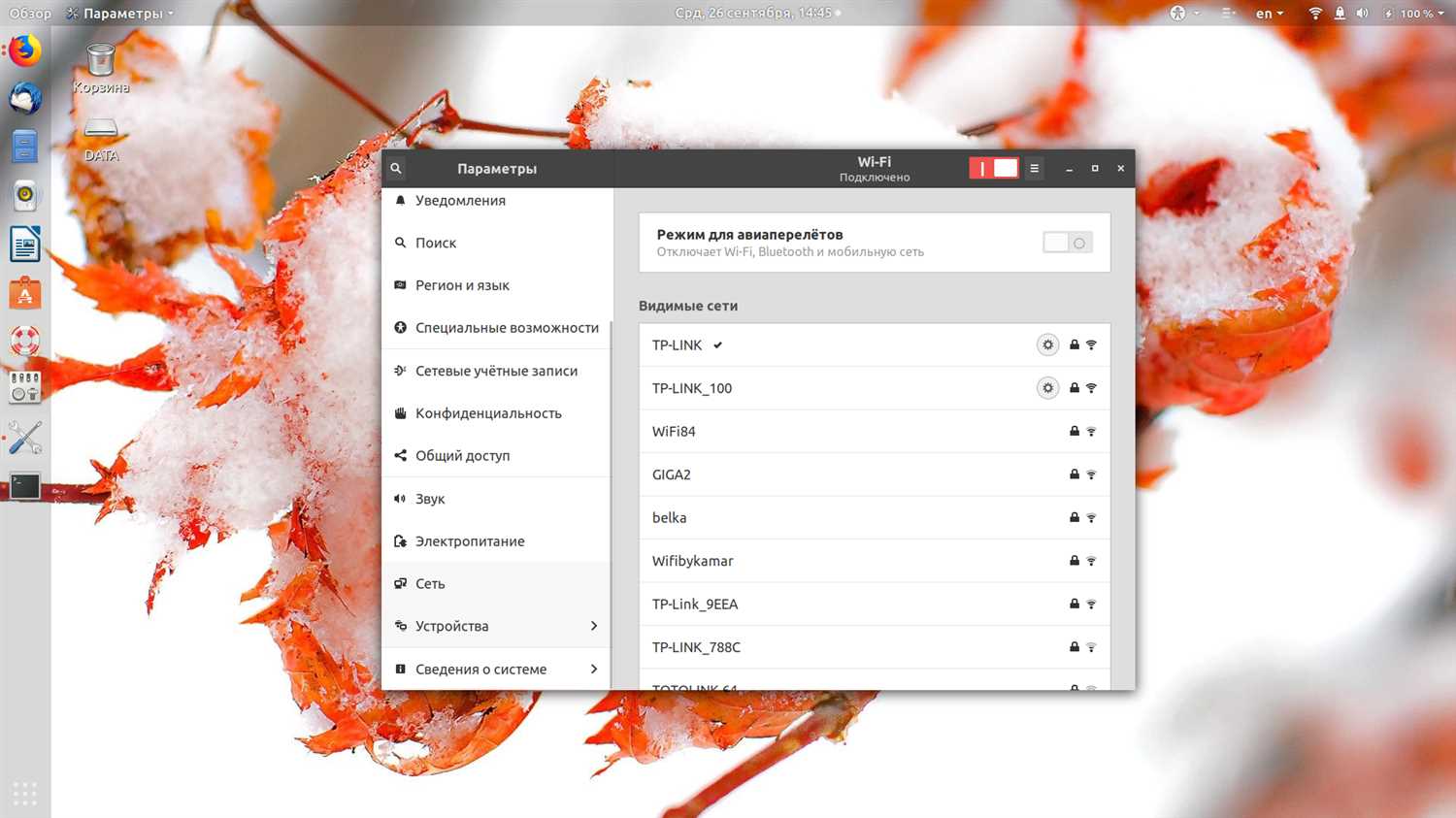The width and height of the screenshot is (1456, 818).
Task: Open settings gear for TP-LINK_100 network
Action: click(x=1047, y=388)
